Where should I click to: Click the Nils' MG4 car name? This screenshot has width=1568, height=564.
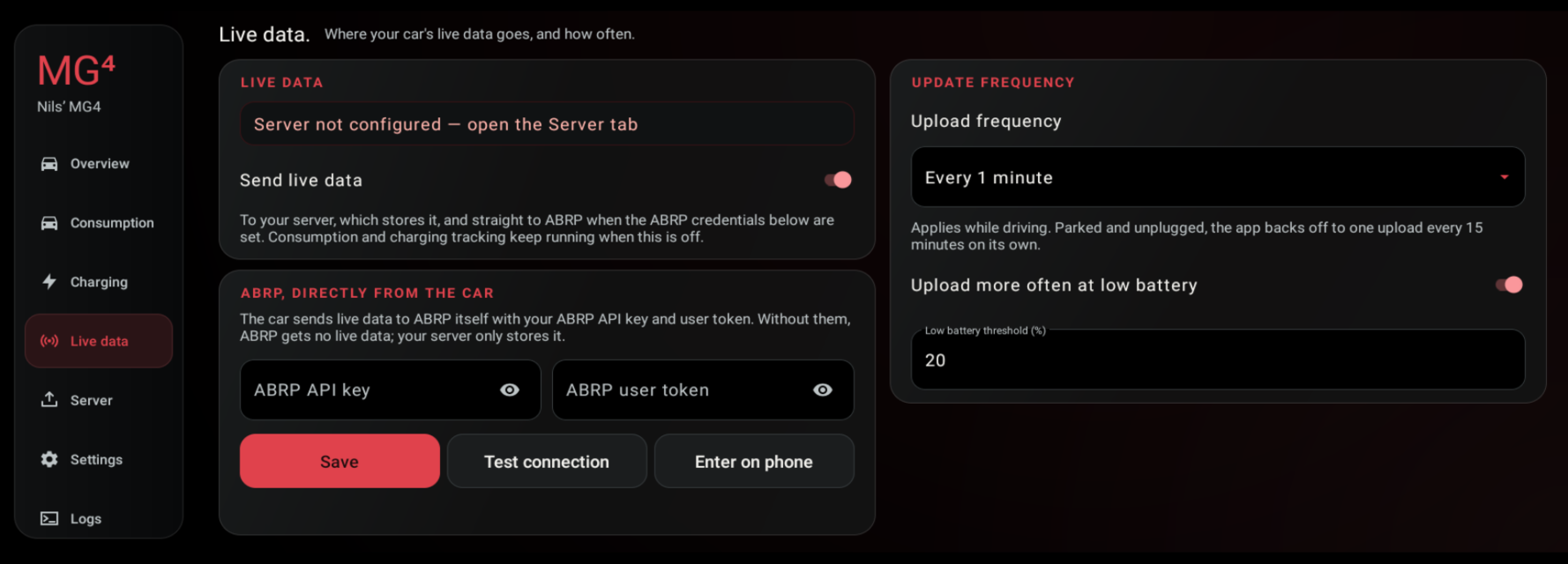[69, 107]
